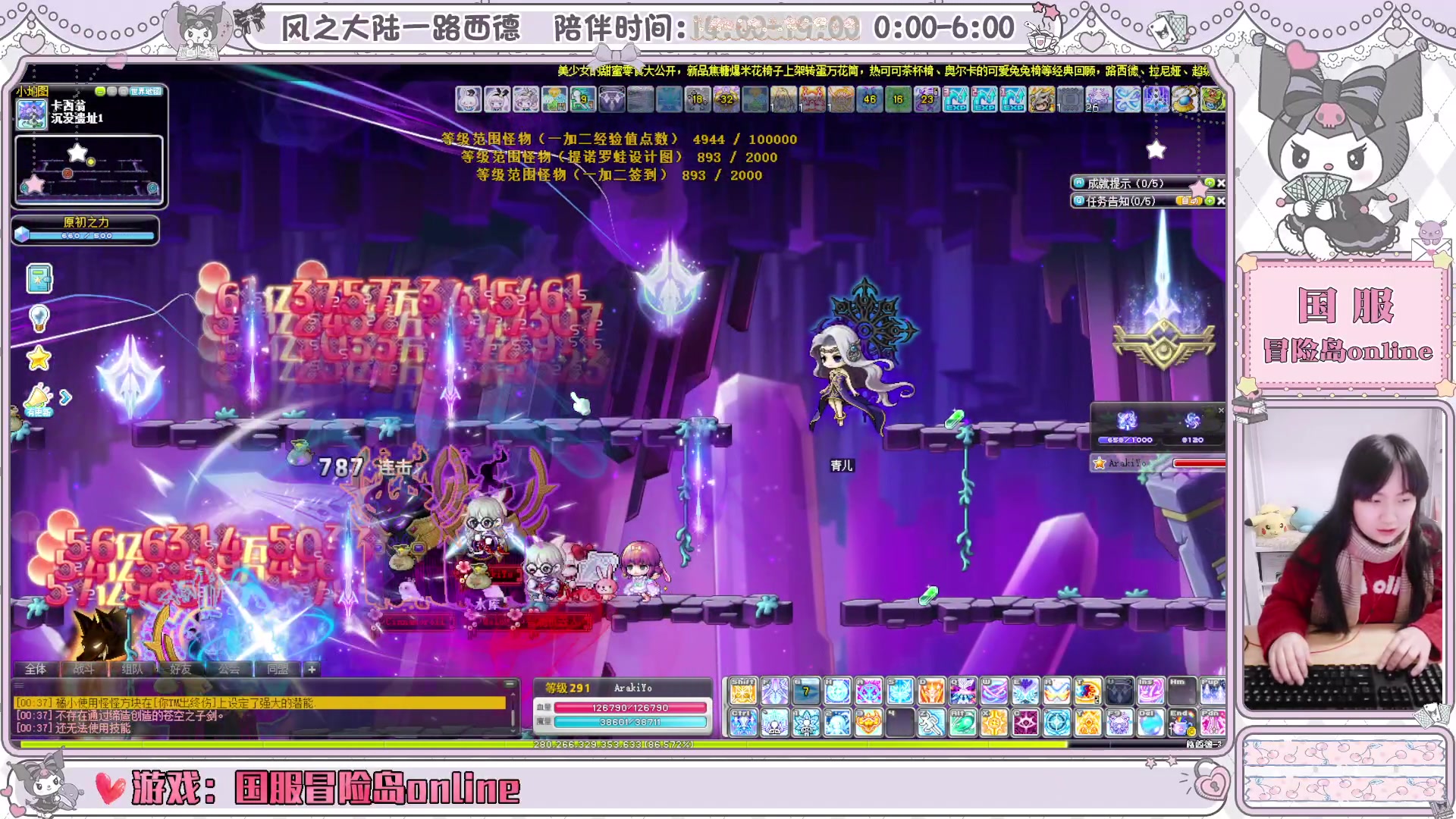The image size is (1456, 819).
Task: Click the X-key sun skill slot
Action: [993, 723]
